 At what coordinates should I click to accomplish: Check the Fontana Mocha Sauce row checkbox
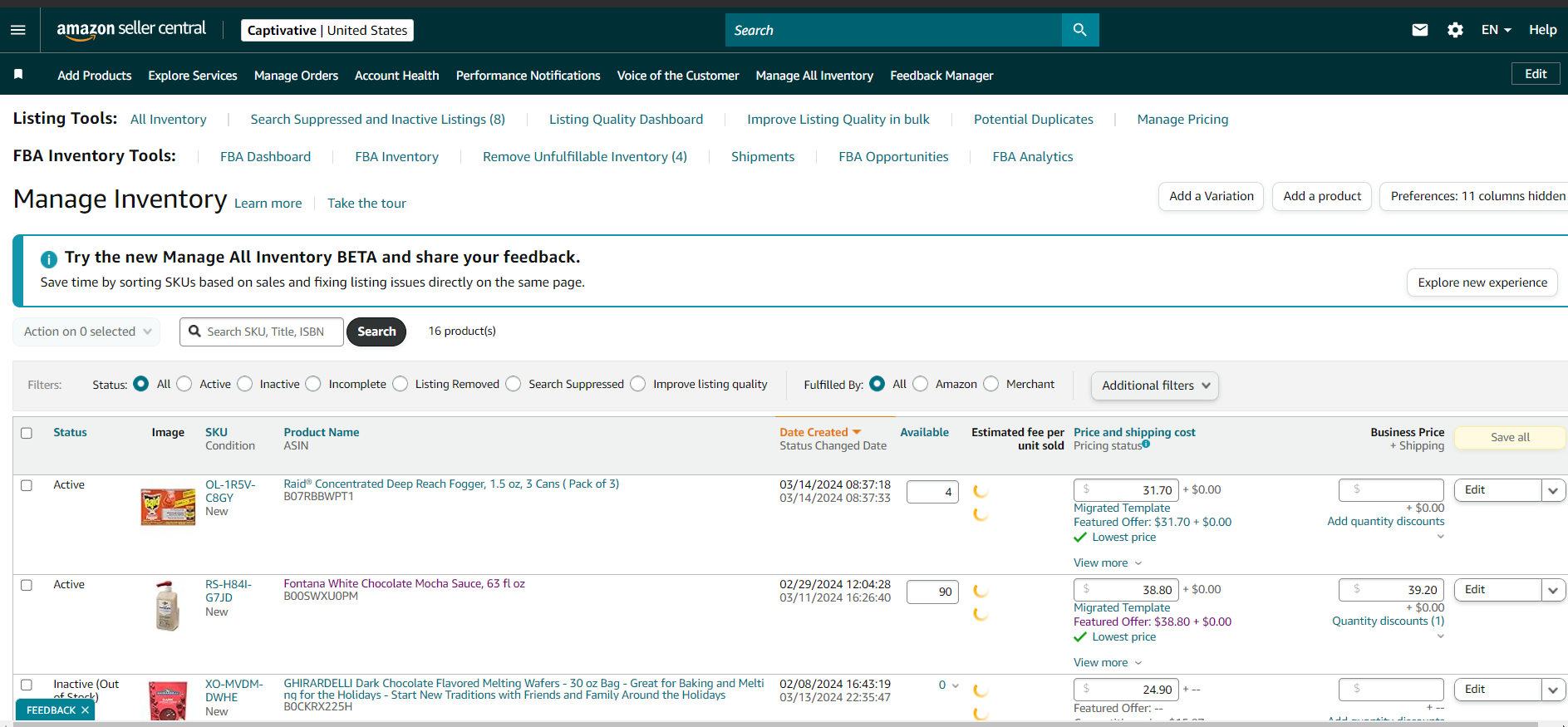click(27, 585)
